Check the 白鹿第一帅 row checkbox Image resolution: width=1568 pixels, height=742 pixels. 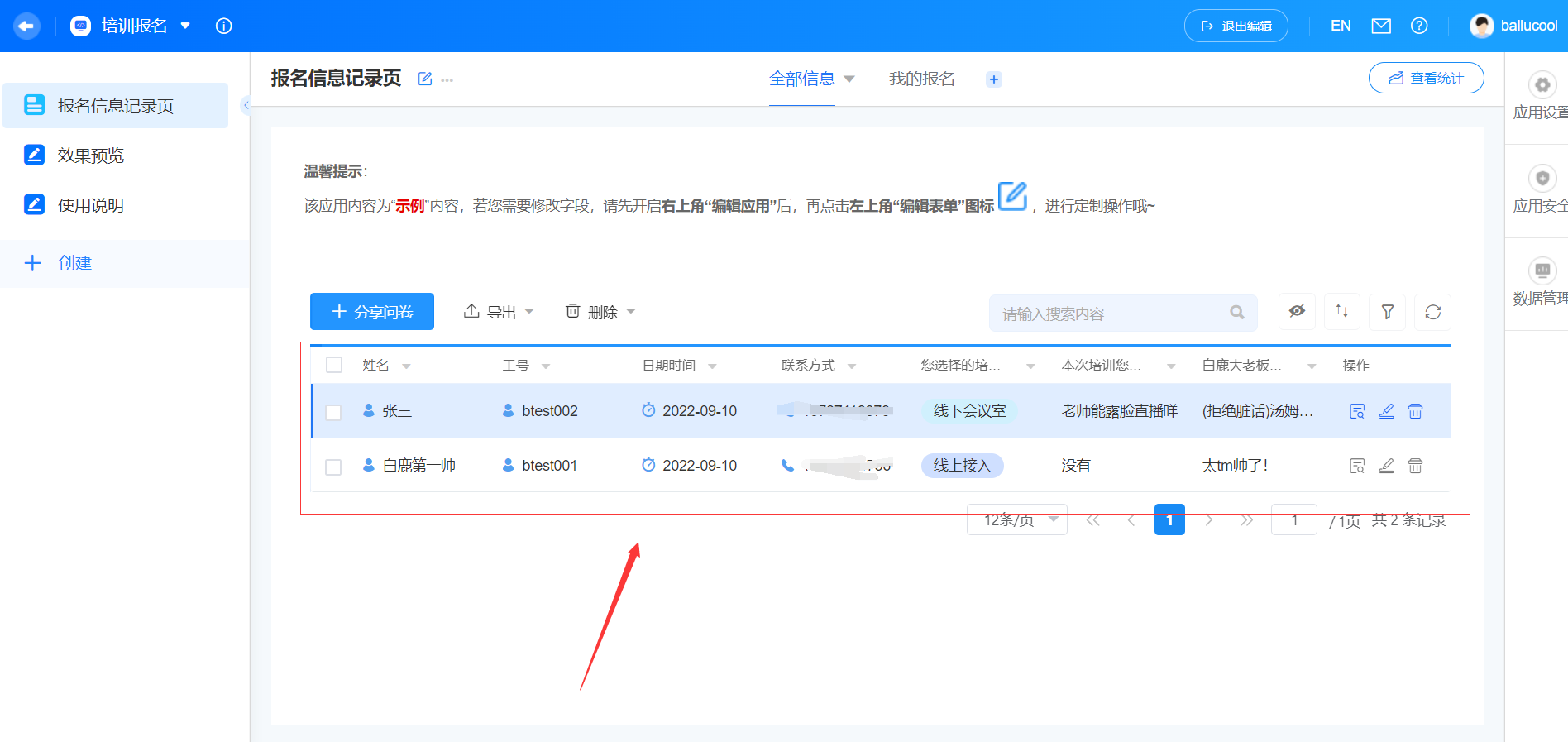click(334, 467)
